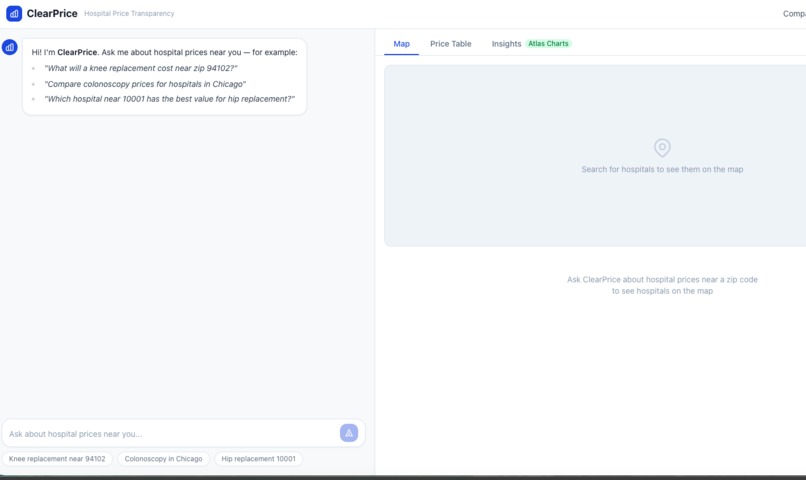The image size is (806, 480).
Task: Click example 'Which hospital near 10001 has the best value'
Action: coord(170,99)
